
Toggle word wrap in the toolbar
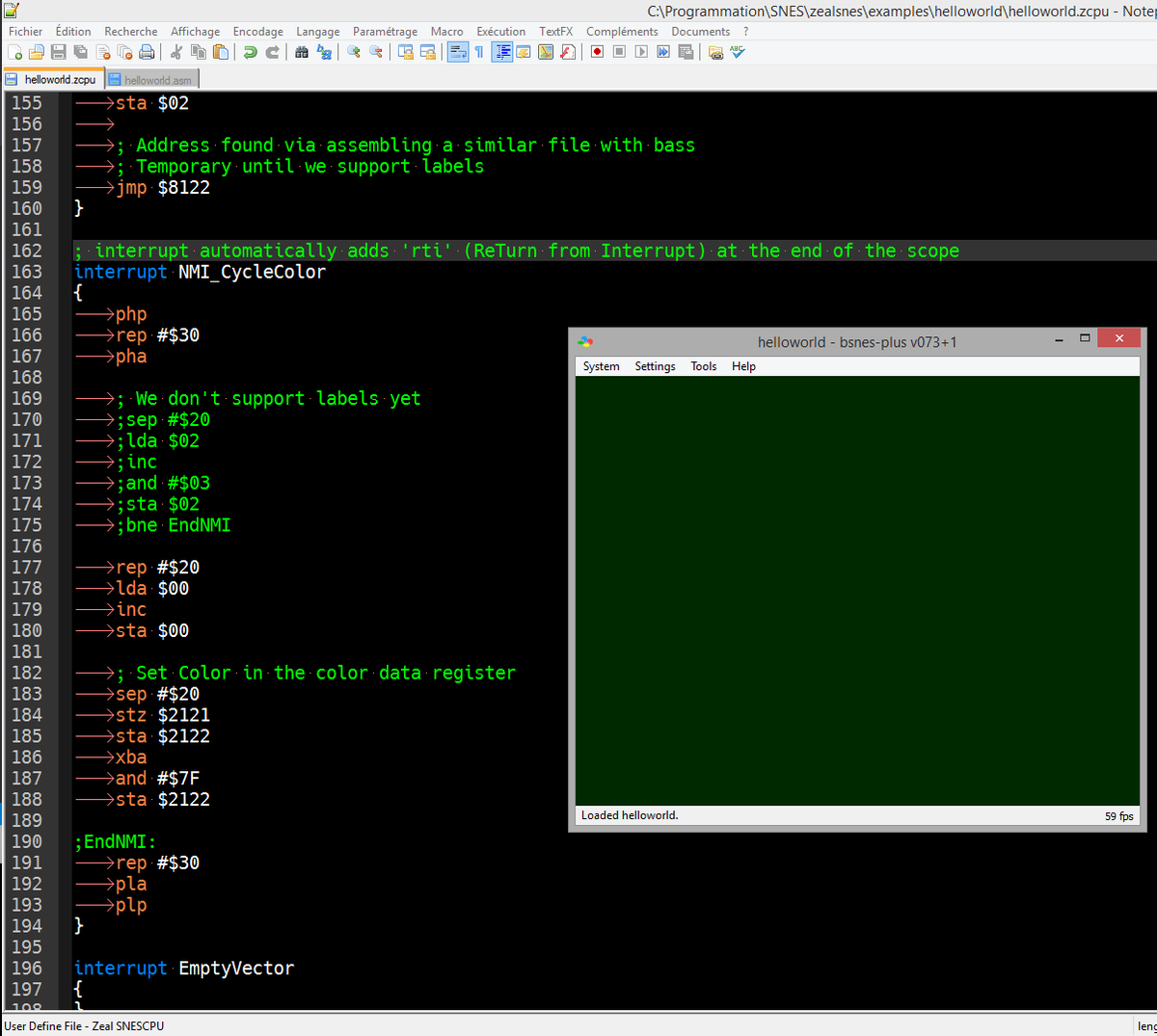pos(458,52)
